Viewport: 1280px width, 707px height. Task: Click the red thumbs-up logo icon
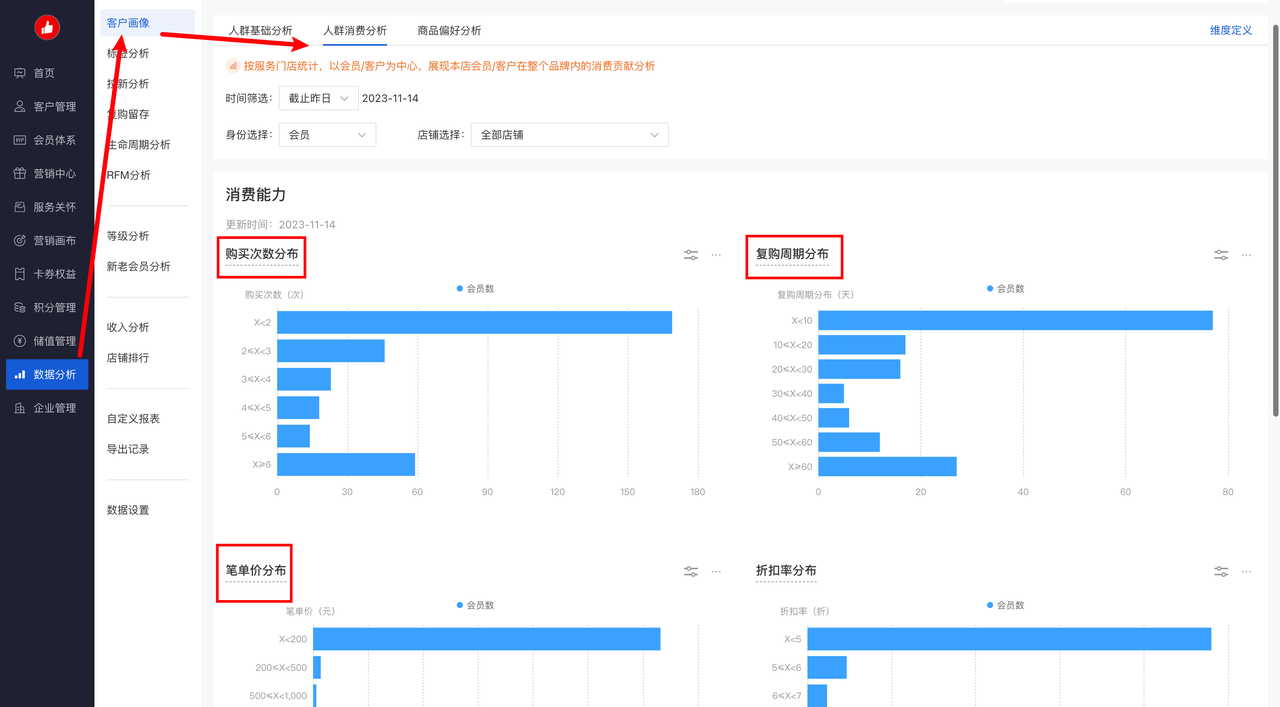tap(47, 28)
